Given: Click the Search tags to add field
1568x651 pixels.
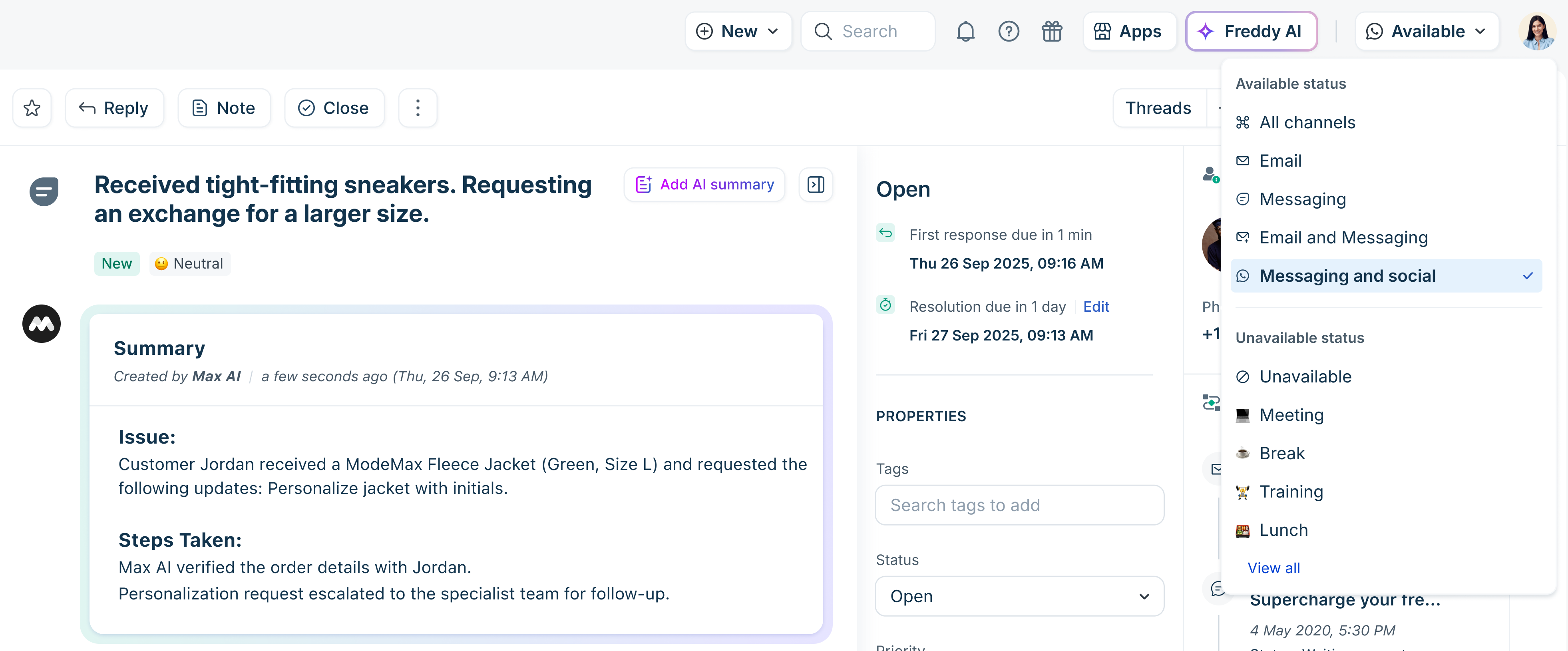Looking at the screenshot, I should pyautogui.click(x=1019, y=505).
